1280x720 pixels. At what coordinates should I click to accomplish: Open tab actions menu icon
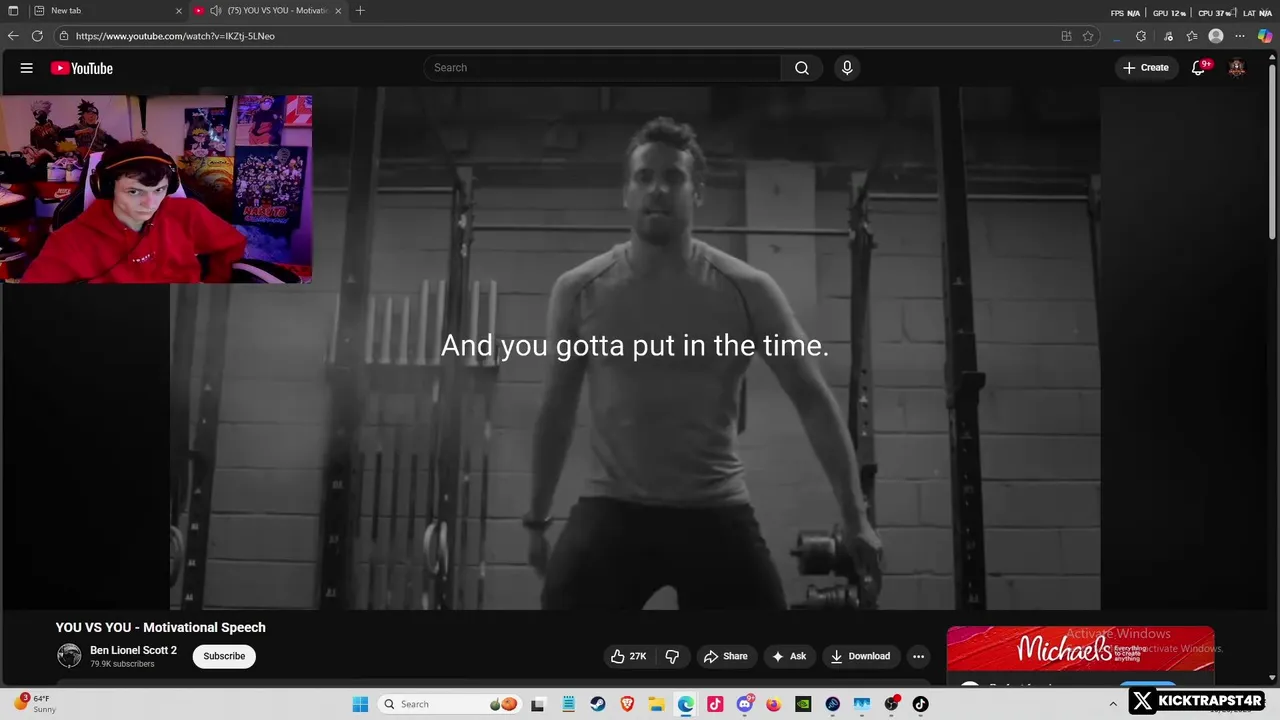(13, 10)
